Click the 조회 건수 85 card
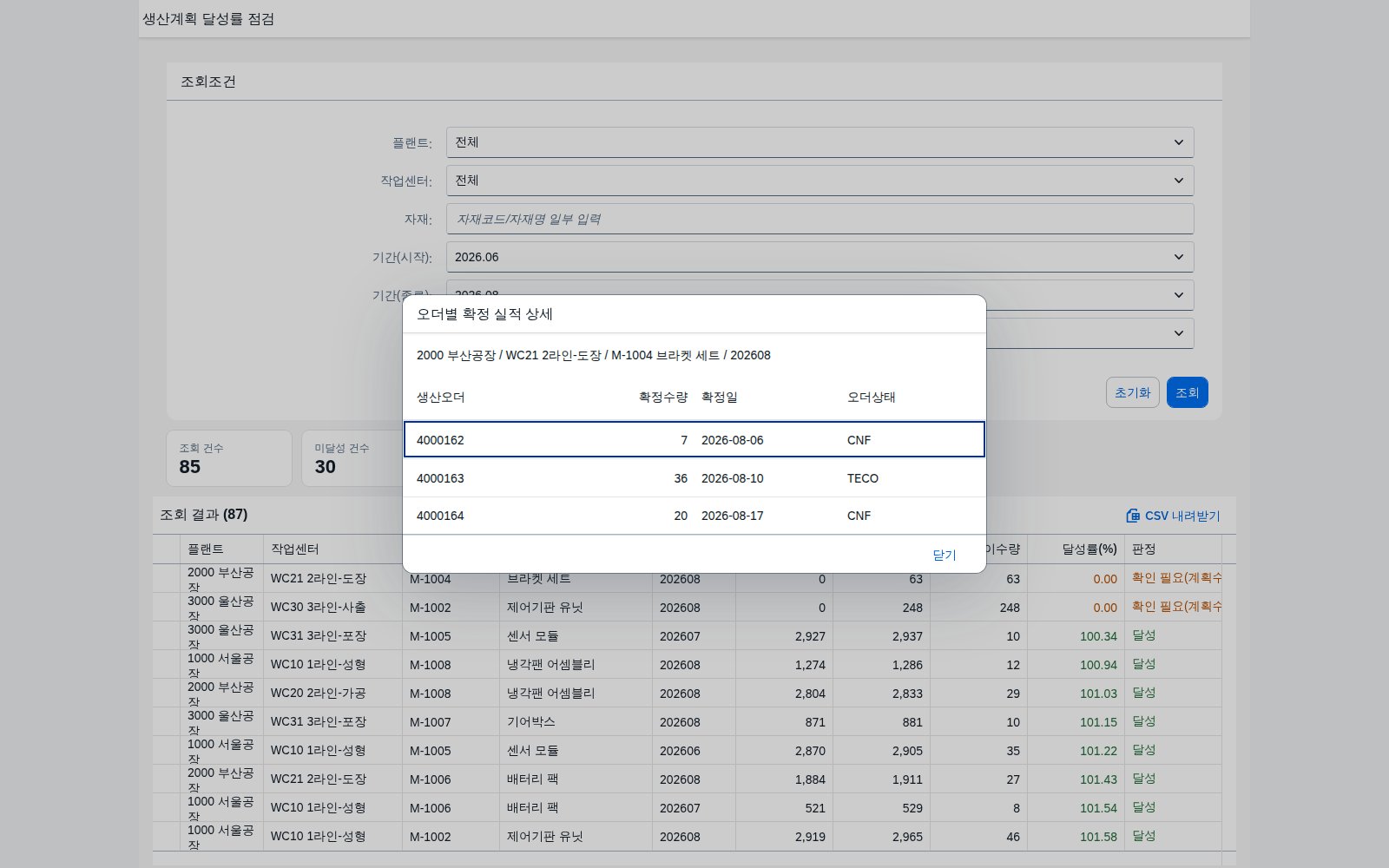 tap(229, 458)
